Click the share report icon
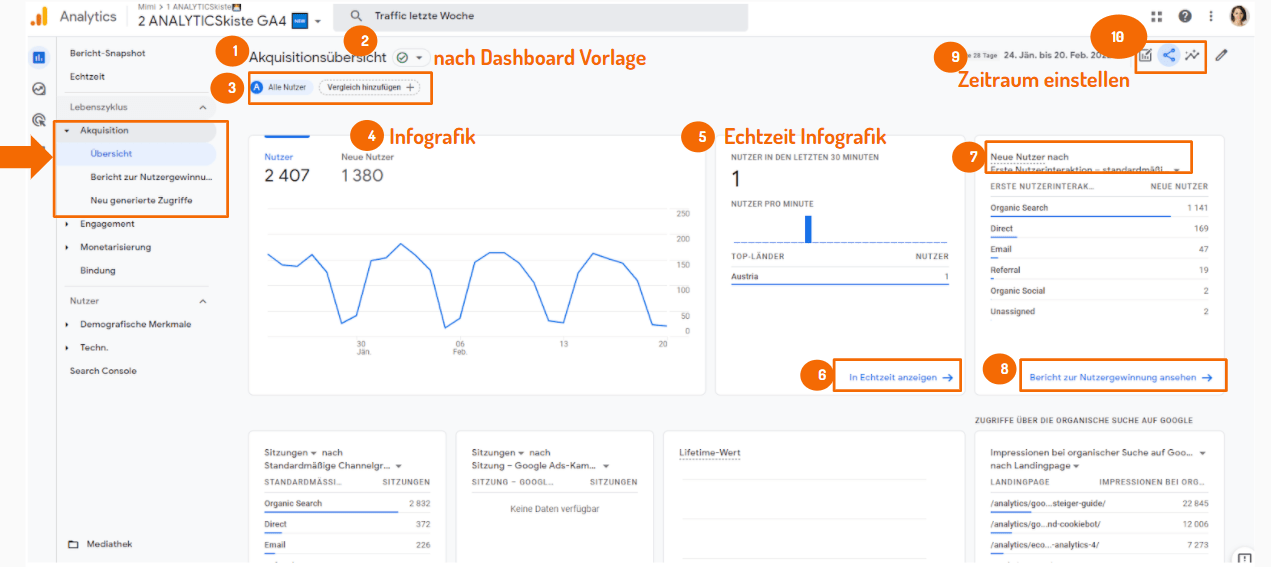This screenshot has width=1271, height=567. (x=1168, y=56)
